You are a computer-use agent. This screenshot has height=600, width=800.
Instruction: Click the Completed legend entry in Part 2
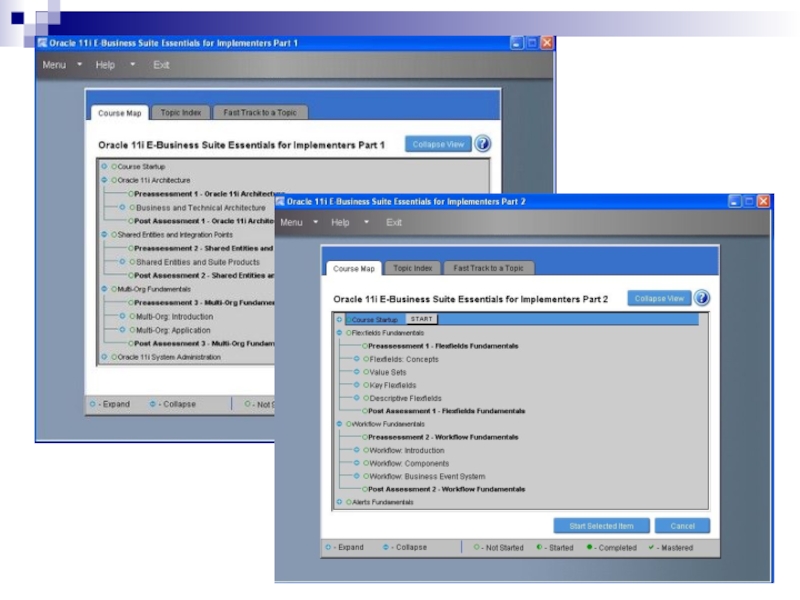611,547
